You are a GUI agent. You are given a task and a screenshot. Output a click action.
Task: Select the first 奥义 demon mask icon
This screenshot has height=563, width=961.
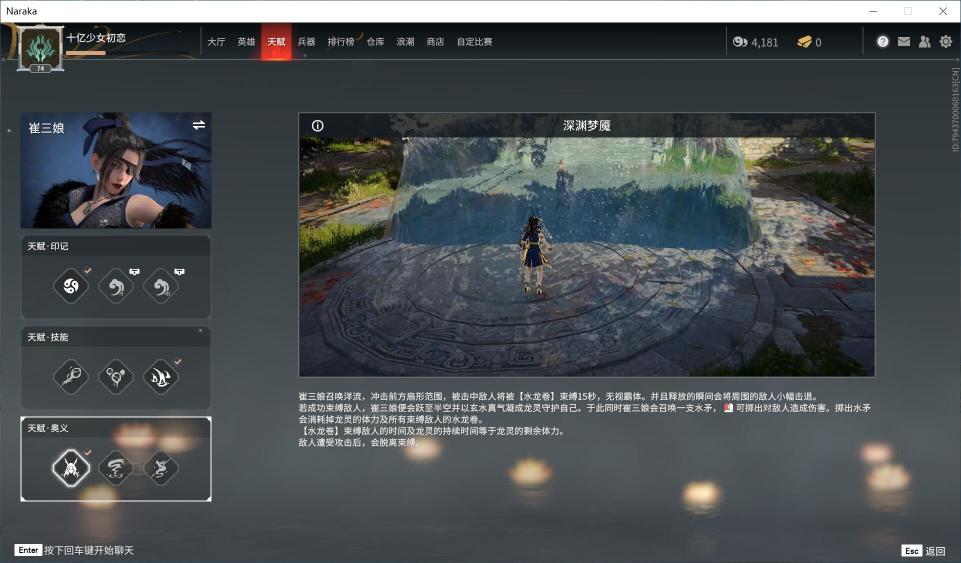click(x=71, y=468)
